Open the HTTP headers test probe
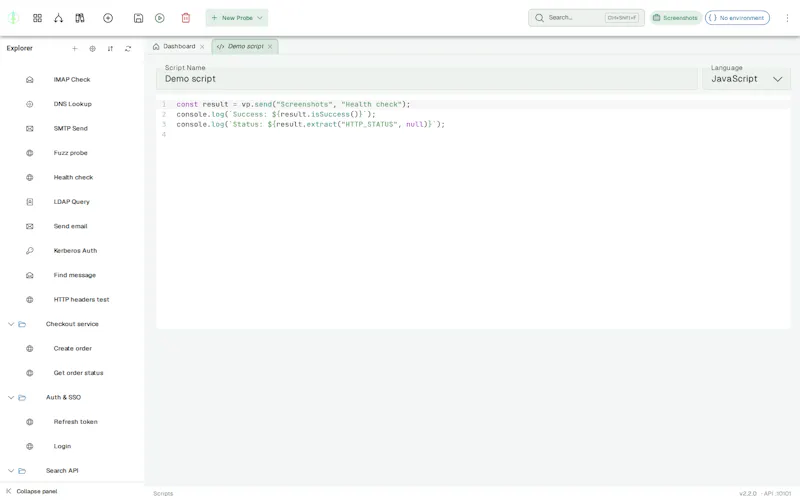The height and width of the screenshot is (500, 800). [81, 300]
